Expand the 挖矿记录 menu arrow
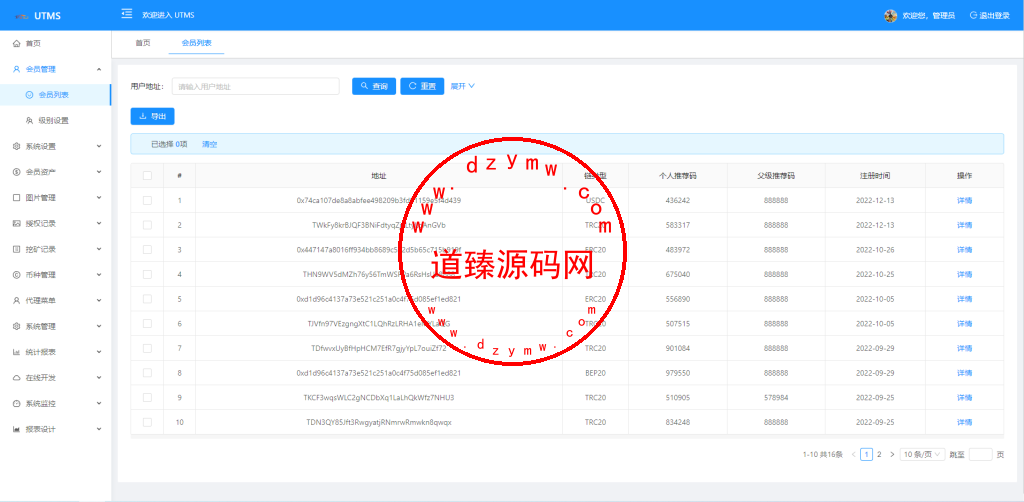 click(99, 249)
